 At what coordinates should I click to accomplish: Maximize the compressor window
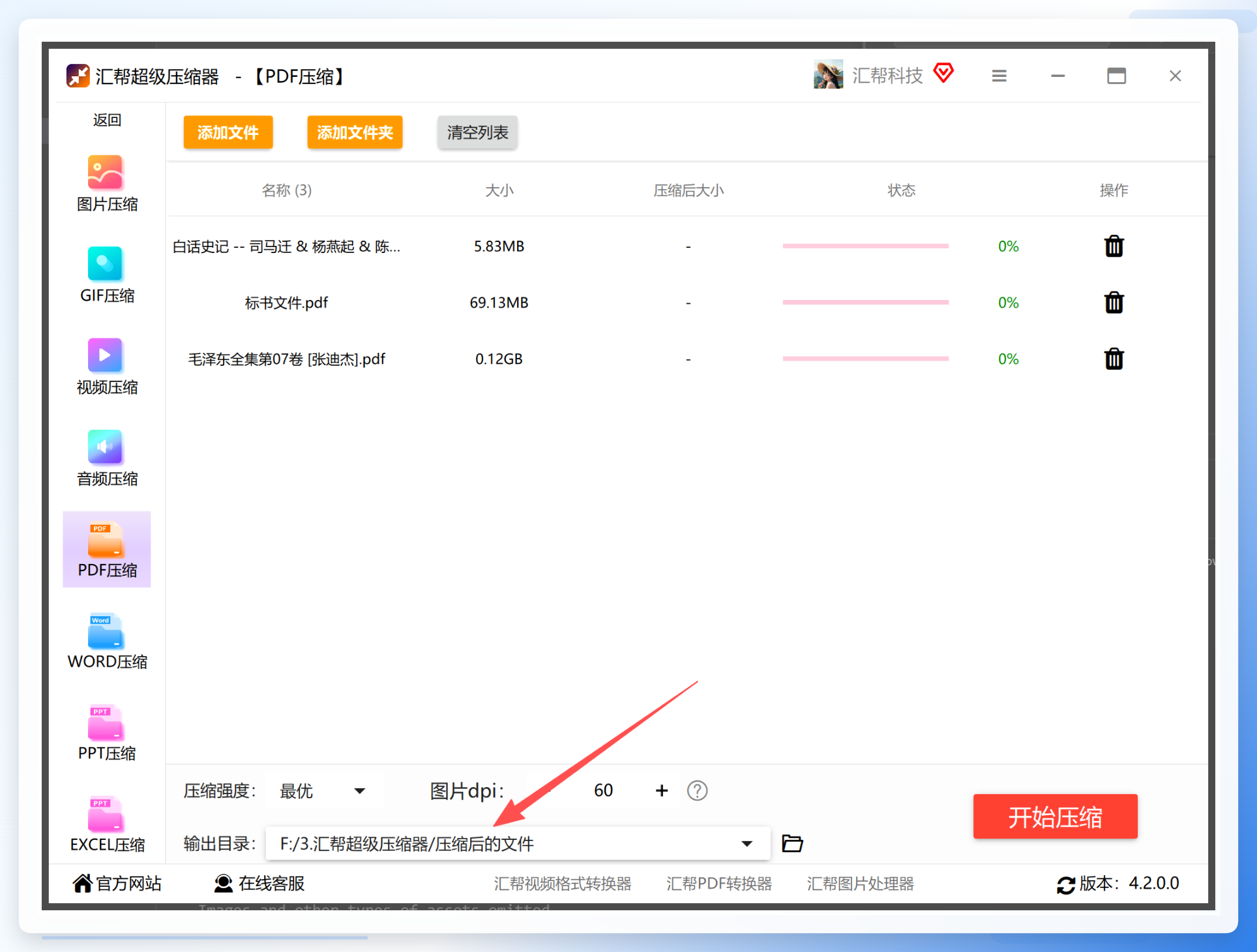1116,76
